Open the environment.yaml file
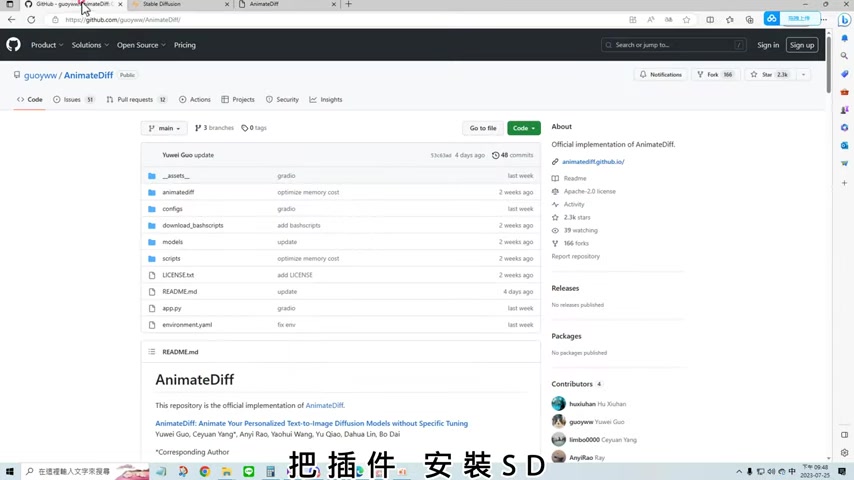The height and width of the screenshot is (480, 854). [x=187, y=325]
